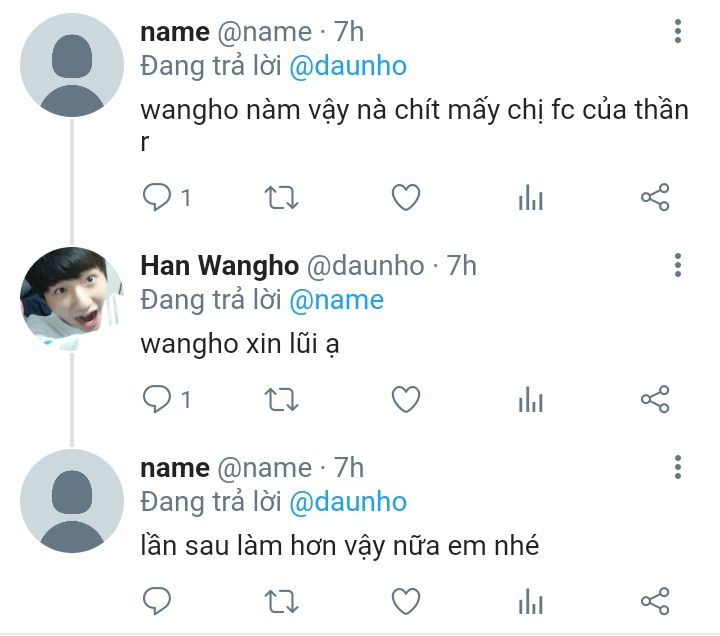The image size is (720, 636).
Task: Reply to Han Wangho's tweet
Action: click(157, 399)
